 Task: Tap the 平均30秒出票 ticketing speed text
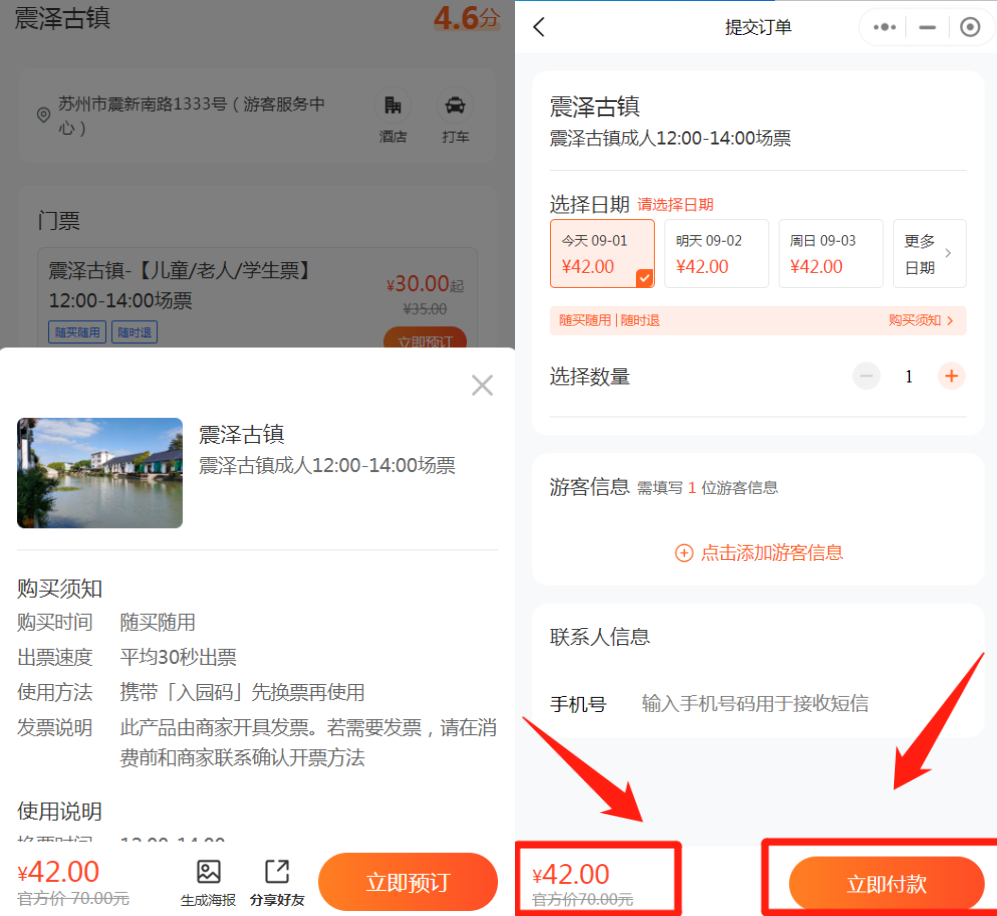pos(178,657)
